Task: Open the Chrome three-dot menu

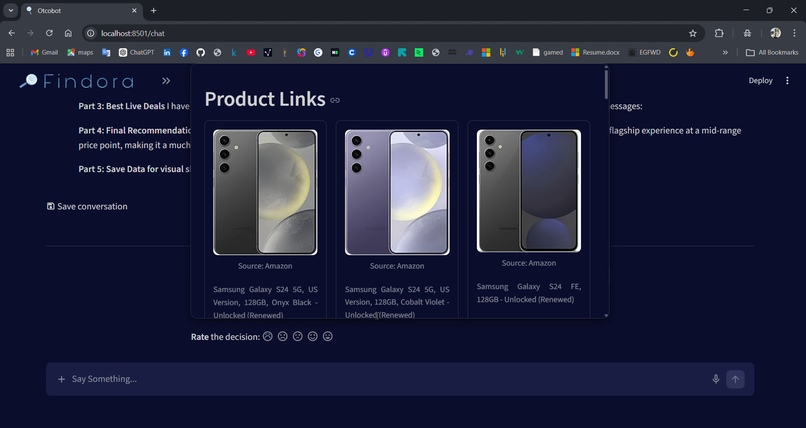Action: click(x=794, y=33)
